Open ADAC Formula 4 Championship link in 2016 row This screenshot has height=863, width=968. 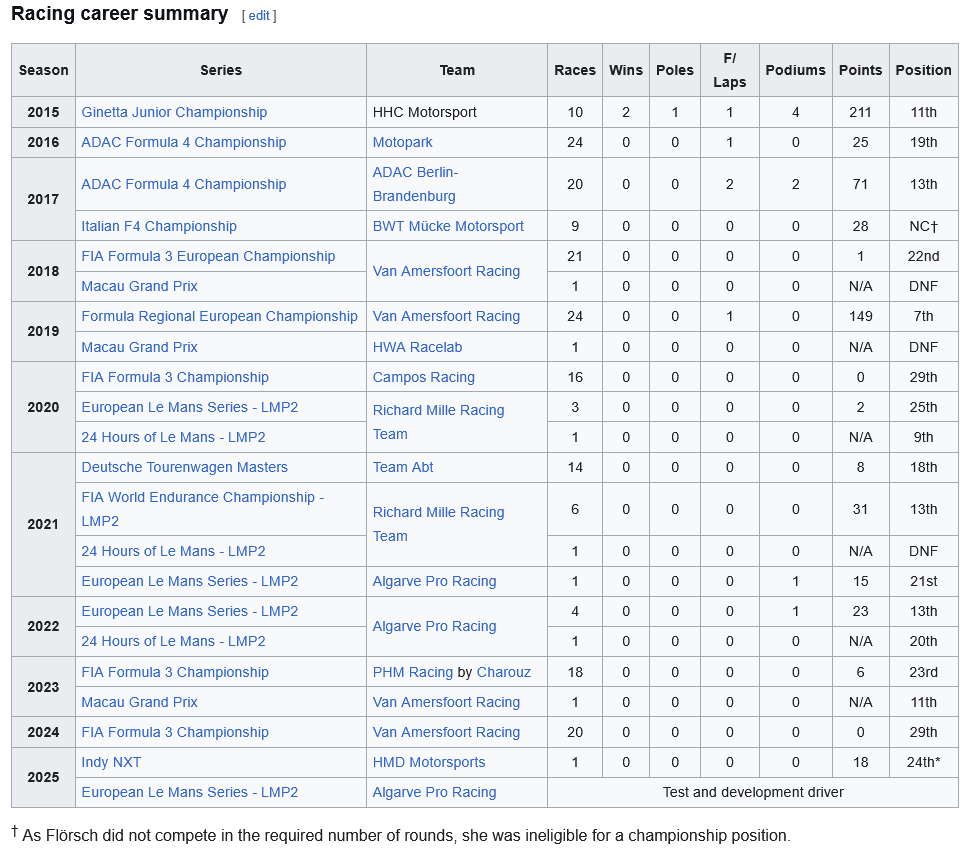pyautogui.click(x=183, y=143)
